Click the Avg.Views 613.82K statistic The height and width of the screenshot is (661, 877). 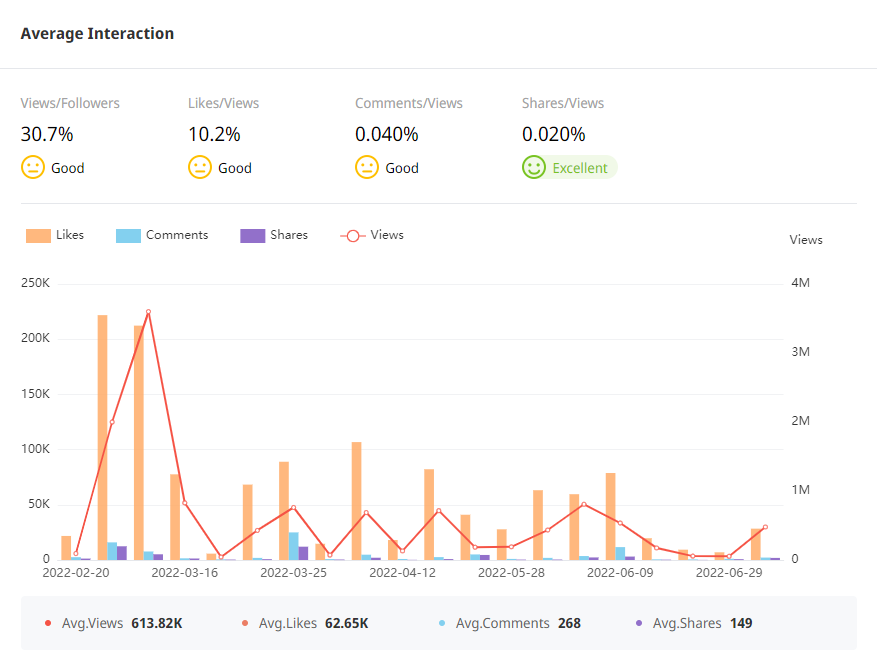[156, 623]
